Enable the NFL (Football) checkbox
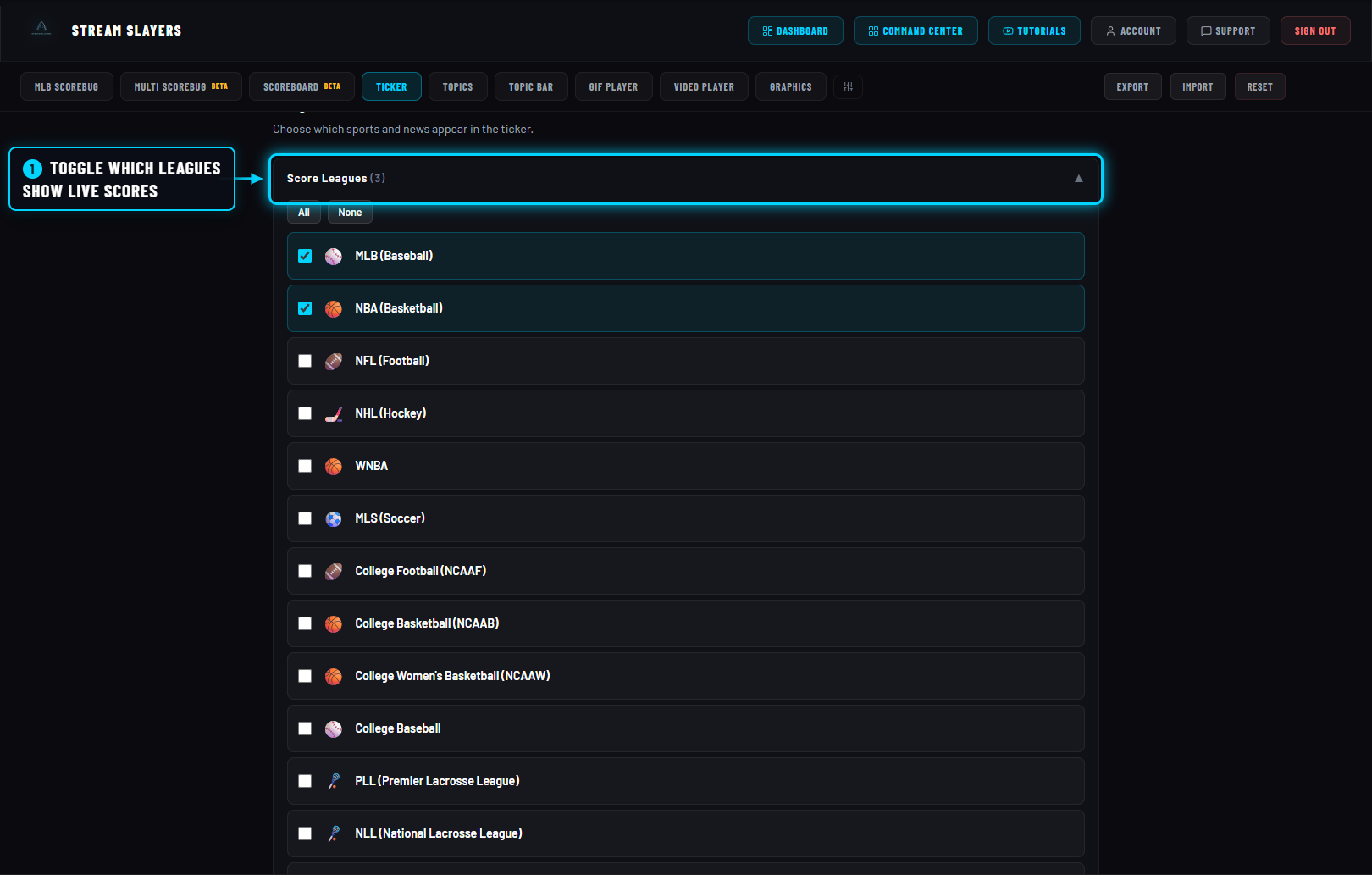The image size is (1372, 875). coord(305,361)
